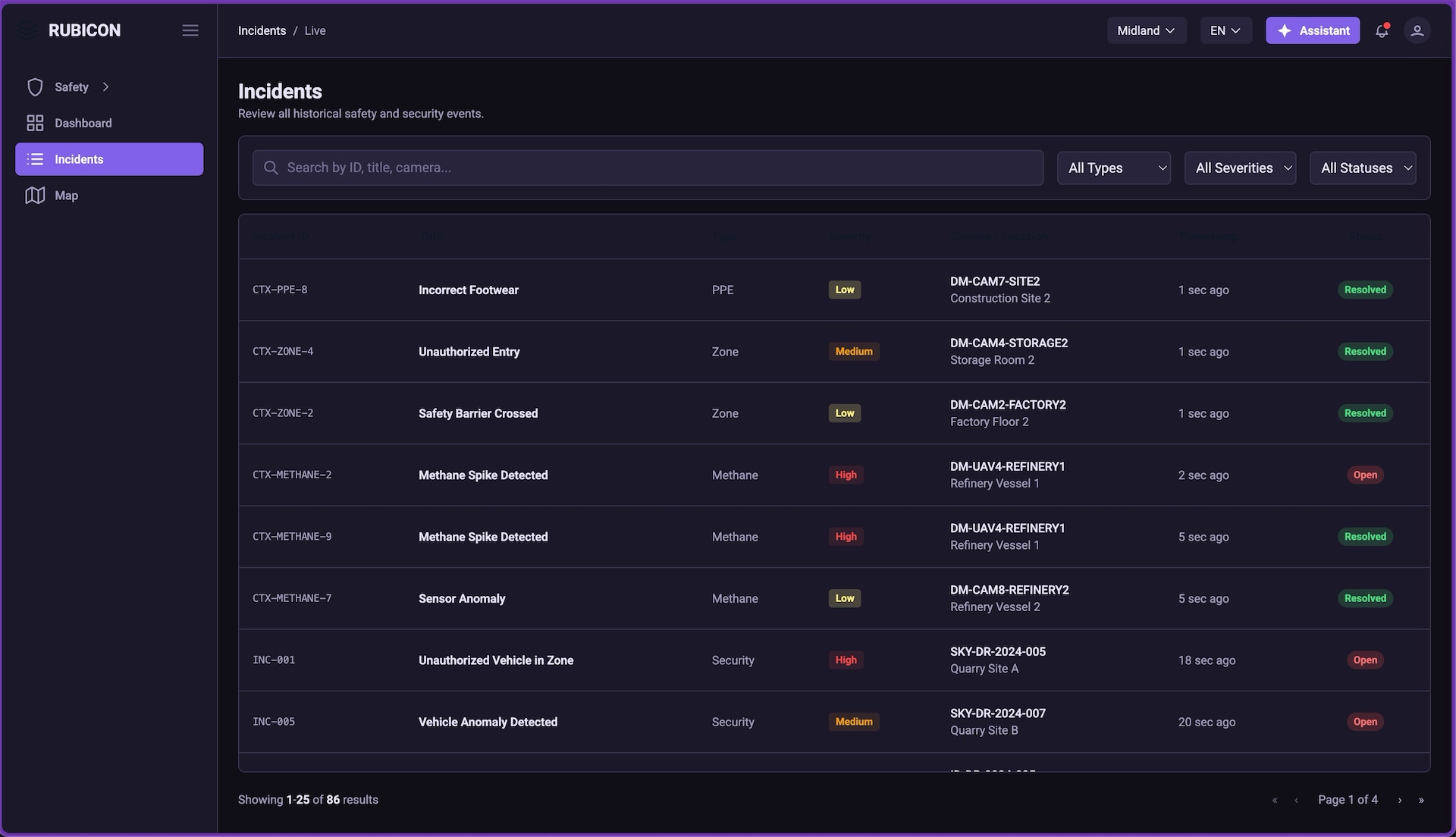This screenshot has width=1456, height=837.
Task: Click the Low severity badge for Incorrect Footwear
Action: (x=845, y=290)
